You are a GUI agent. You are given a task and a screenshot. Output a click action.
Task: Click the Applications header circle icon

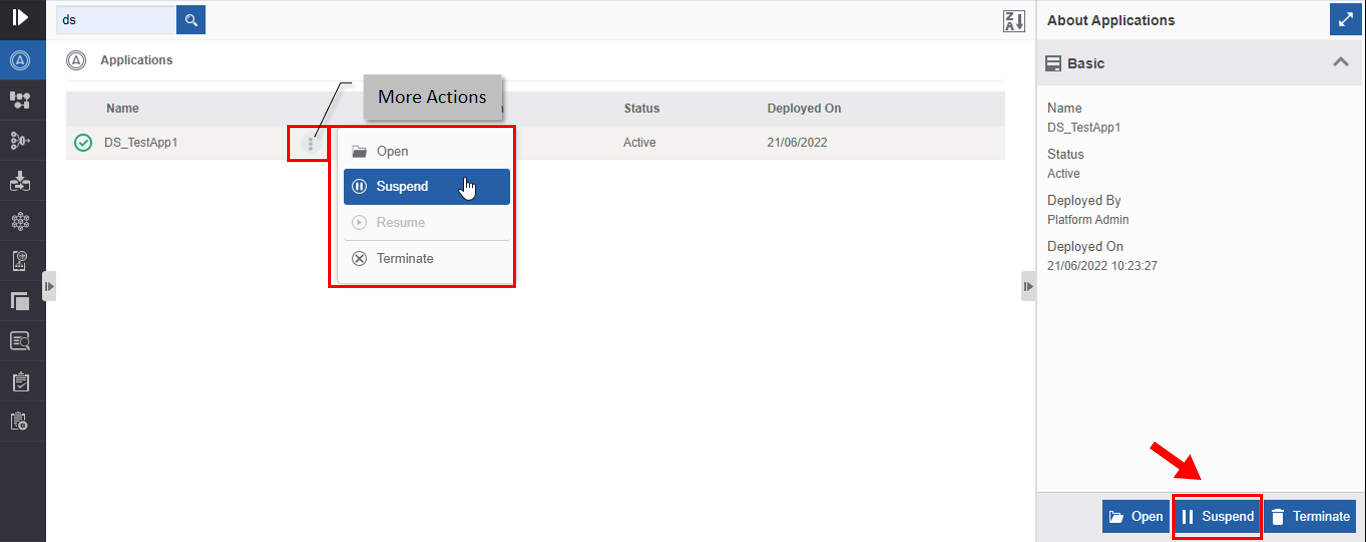point(76,60)
